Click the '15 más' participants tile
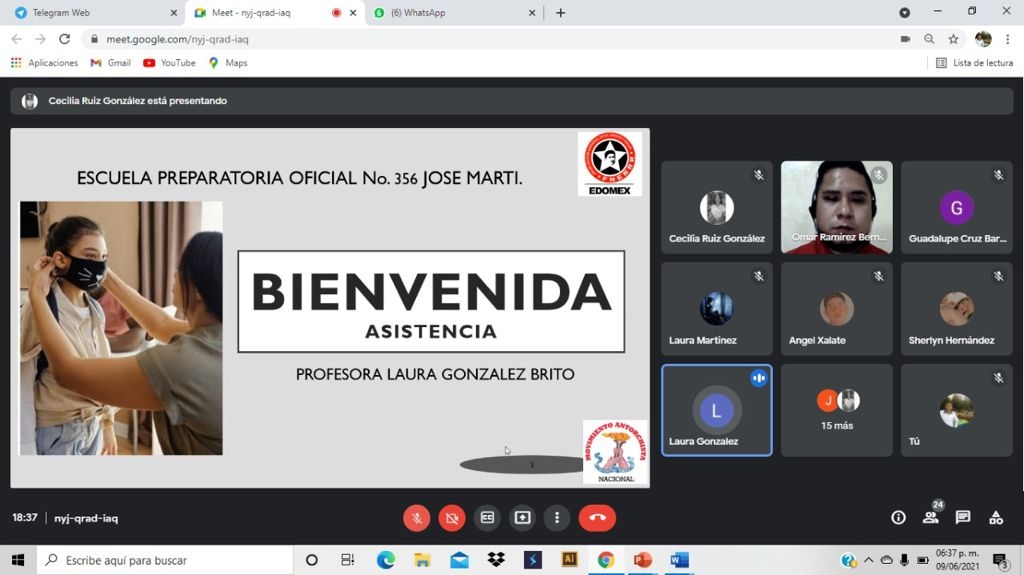This screenshot has height=575, width=1024. pos(836,410)
